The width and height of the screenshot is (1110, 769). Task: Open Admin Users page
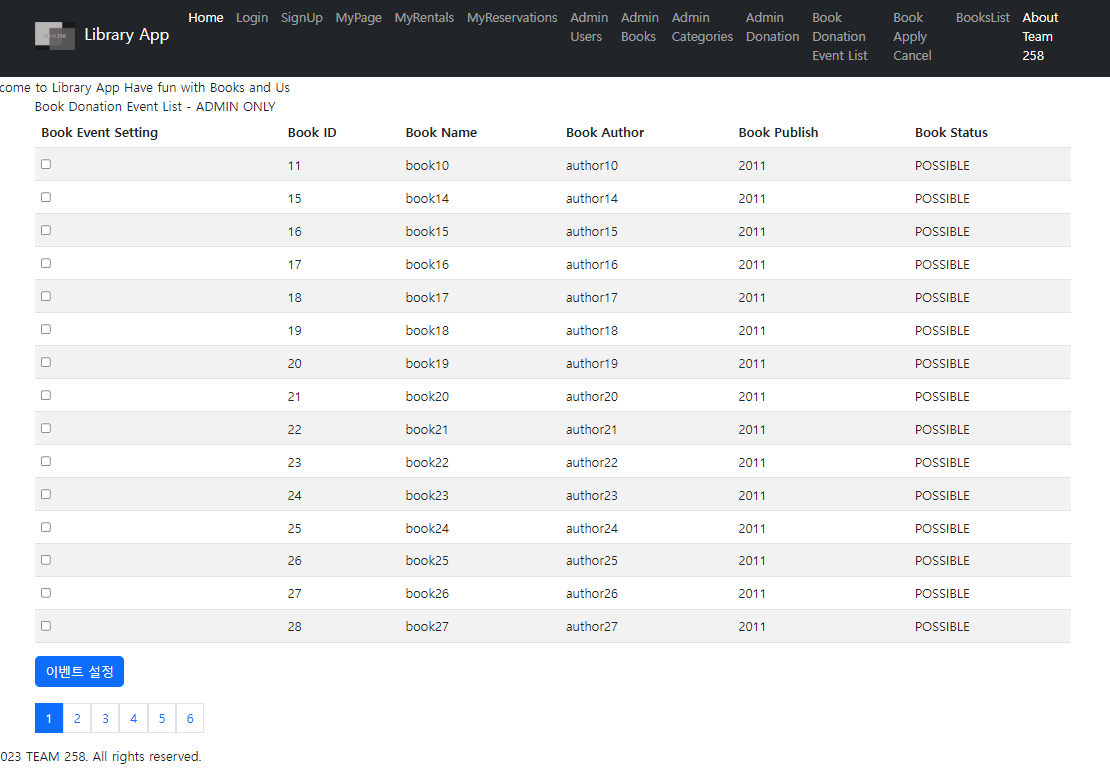pyautogui.click(x=589, y=27)
